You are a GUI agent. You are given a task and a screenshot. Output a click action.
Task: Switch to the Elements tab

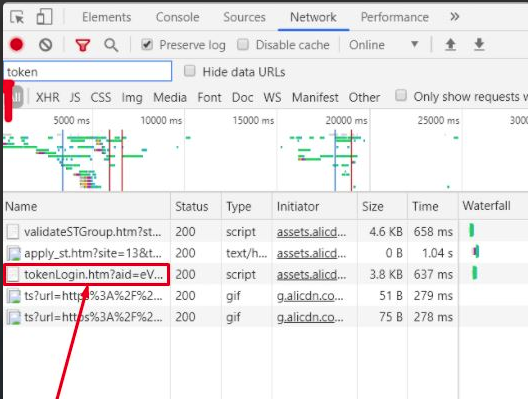click(x=106, y=17)
